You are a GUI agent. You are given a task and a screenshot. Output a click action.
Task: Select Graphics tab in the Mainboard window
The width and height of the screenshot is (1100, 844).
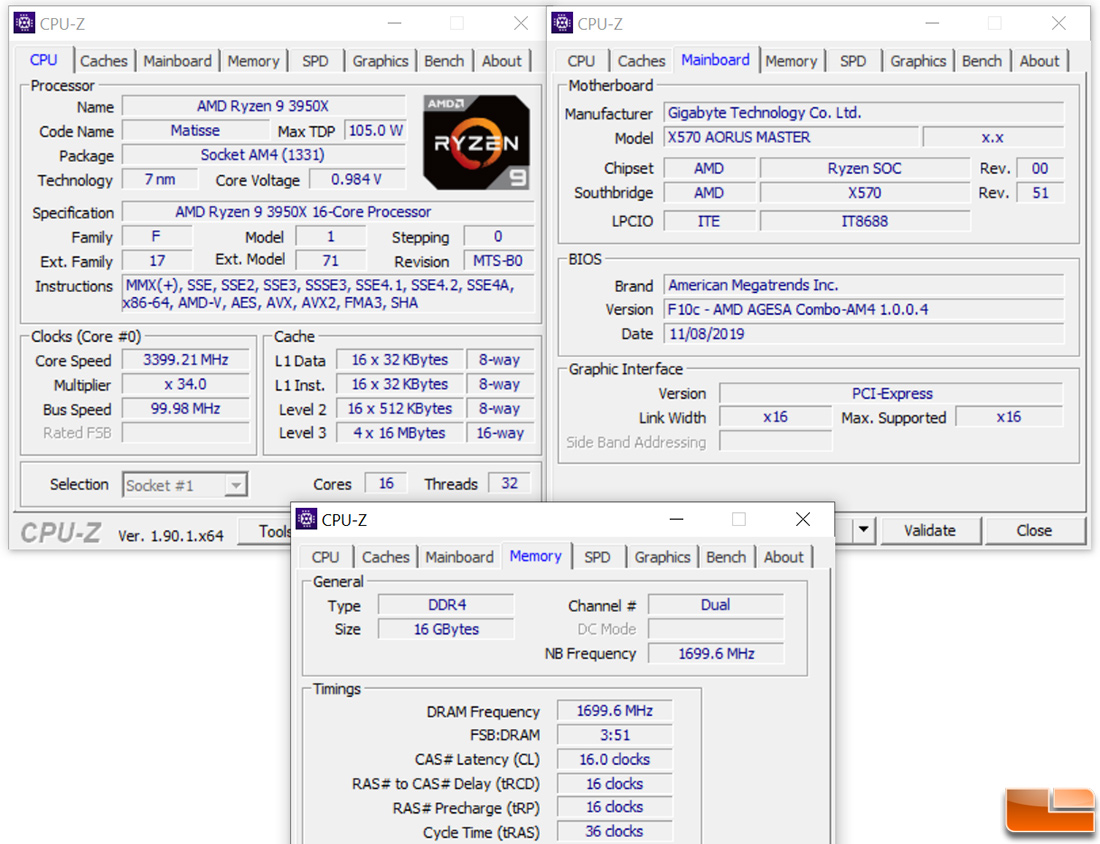[x=918, y=61]
